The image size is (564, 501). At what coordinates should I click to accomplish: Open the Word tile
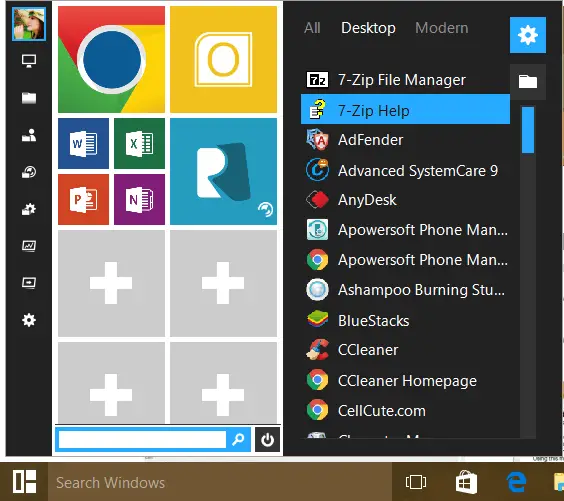click(83, 144)
